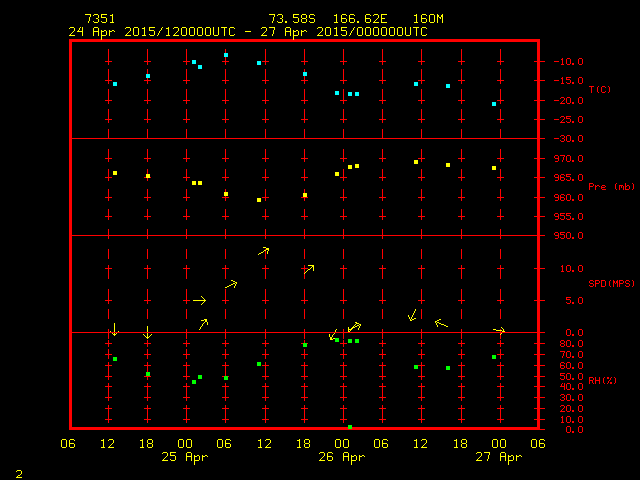The height and width of the screenshot is (480, 640).
Task: Click the lowest yellow pressure data point
Action: coord(259,200)
